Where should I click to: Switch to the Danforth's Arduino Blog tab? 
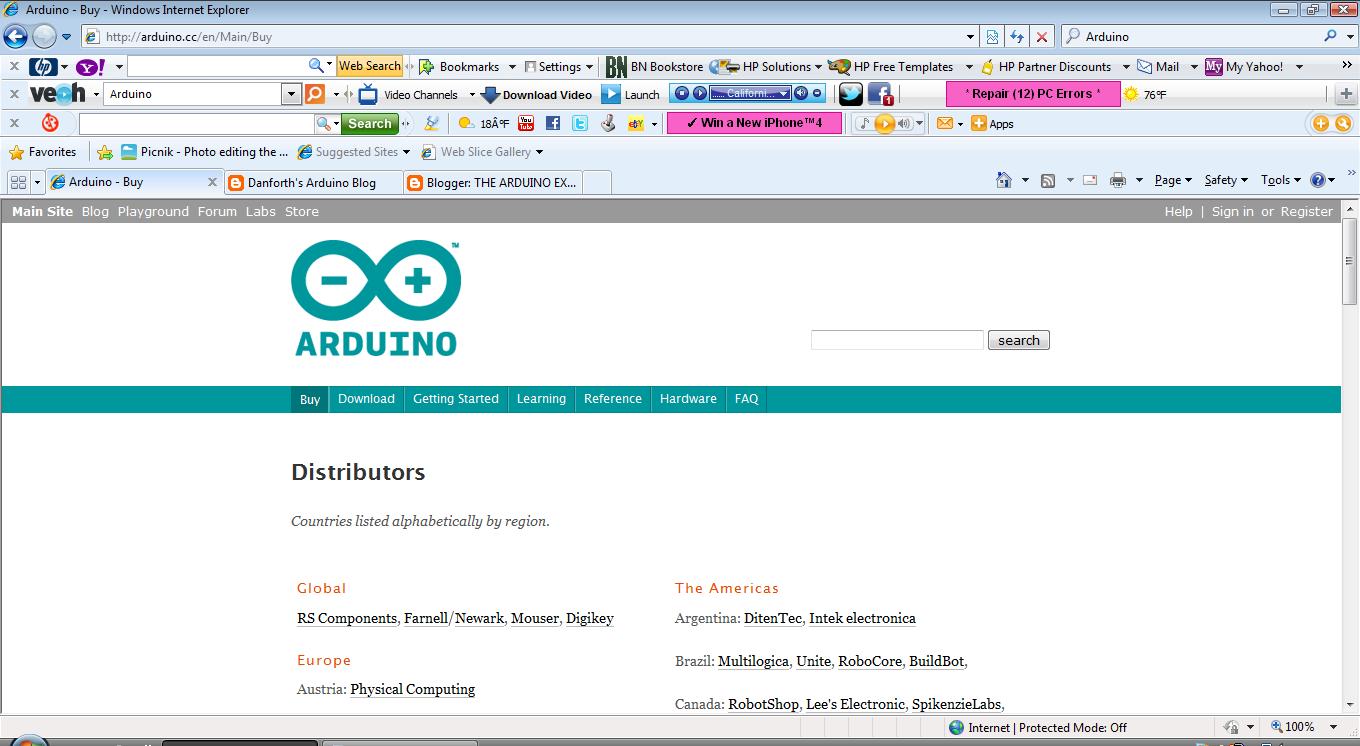point(310,182)
